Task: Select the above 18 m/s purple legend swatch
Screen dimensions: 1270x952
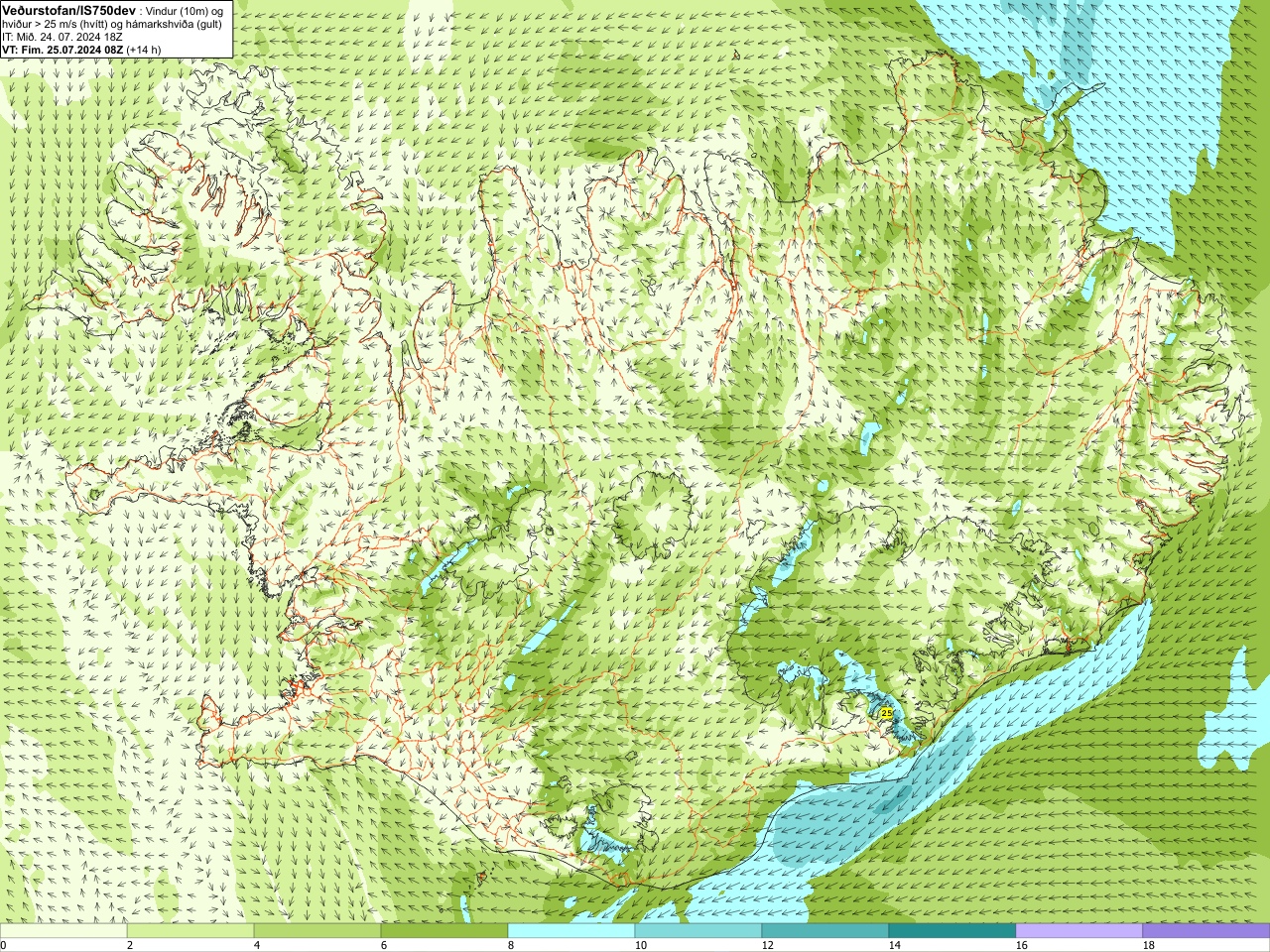Action: tap(1206, 931)
